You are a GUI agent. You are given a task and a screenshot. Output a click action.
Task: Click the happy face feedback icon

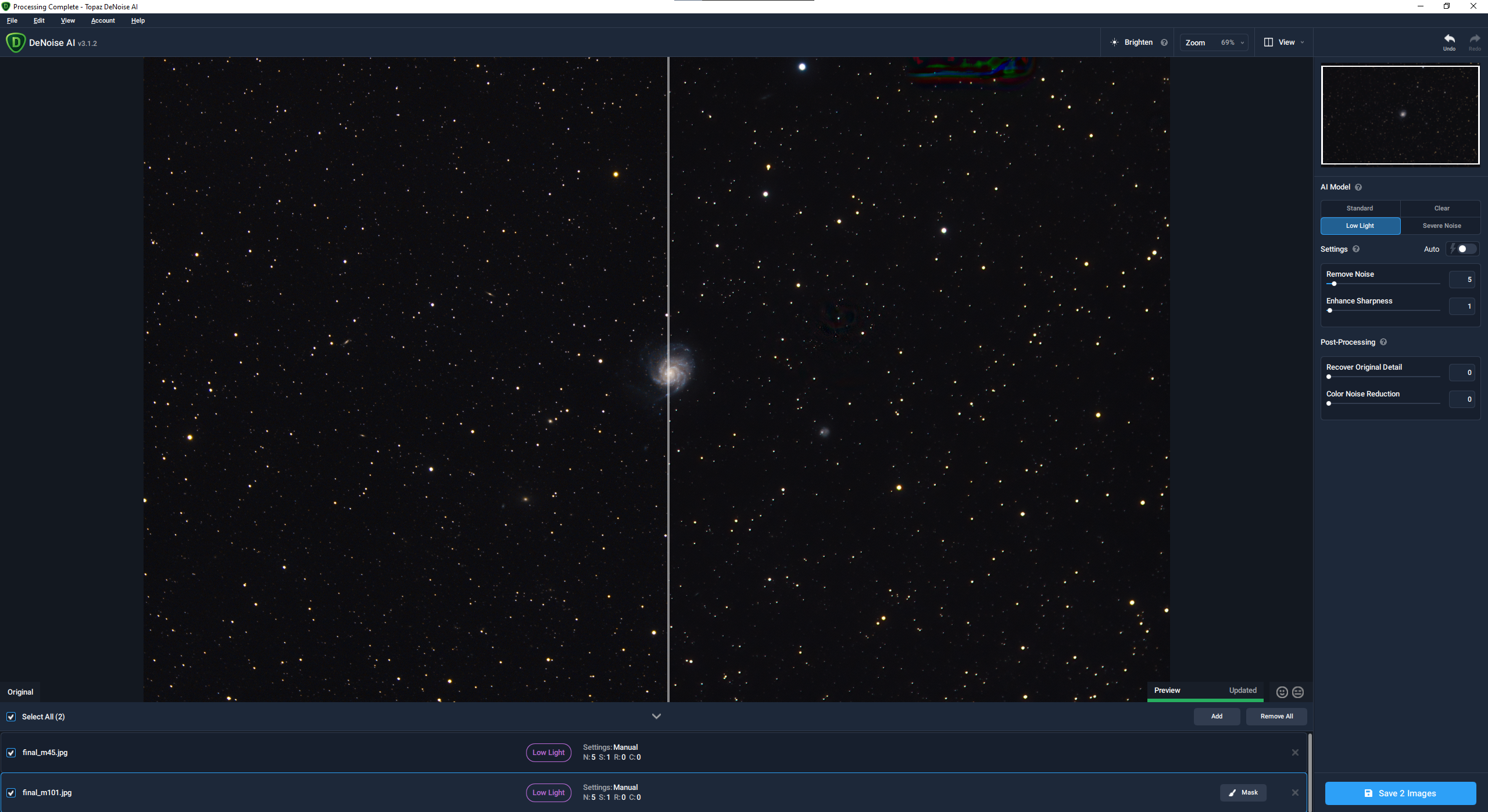(1282, 692)
